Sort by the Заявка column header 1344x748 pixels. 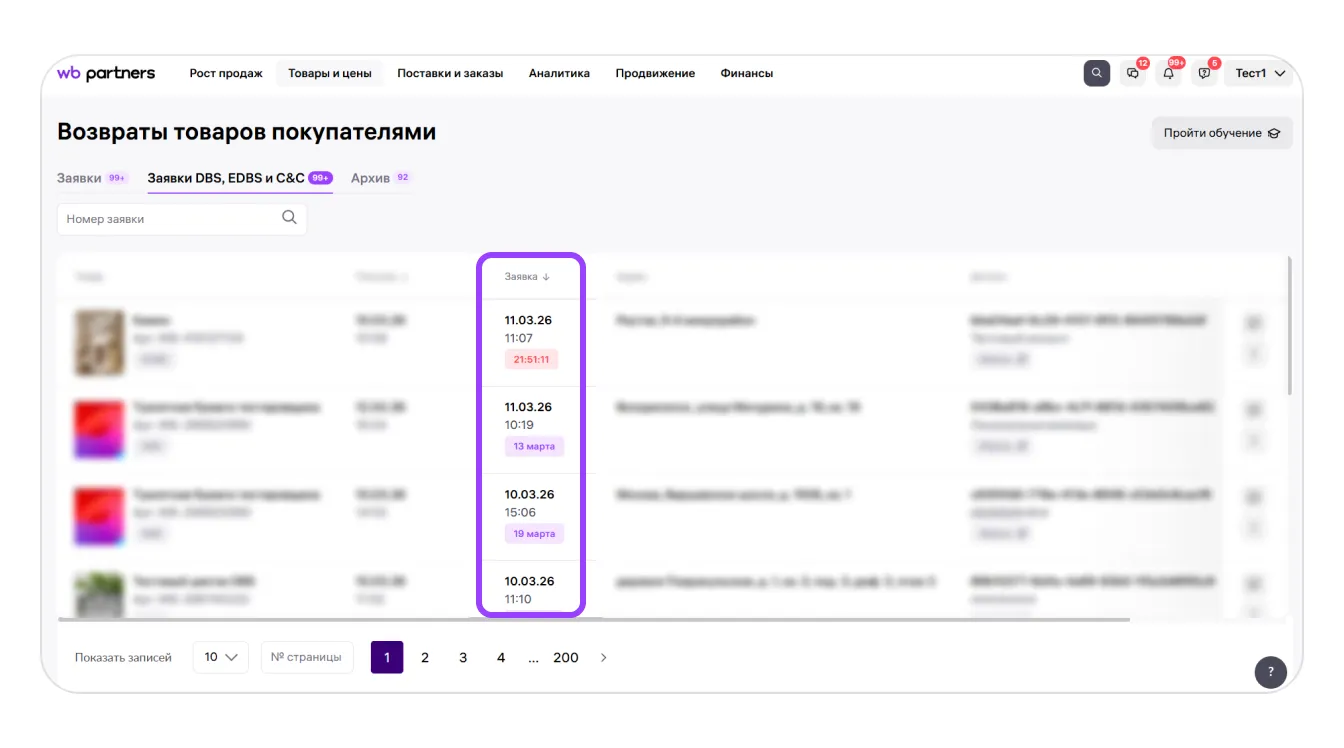tap(528, 277)
